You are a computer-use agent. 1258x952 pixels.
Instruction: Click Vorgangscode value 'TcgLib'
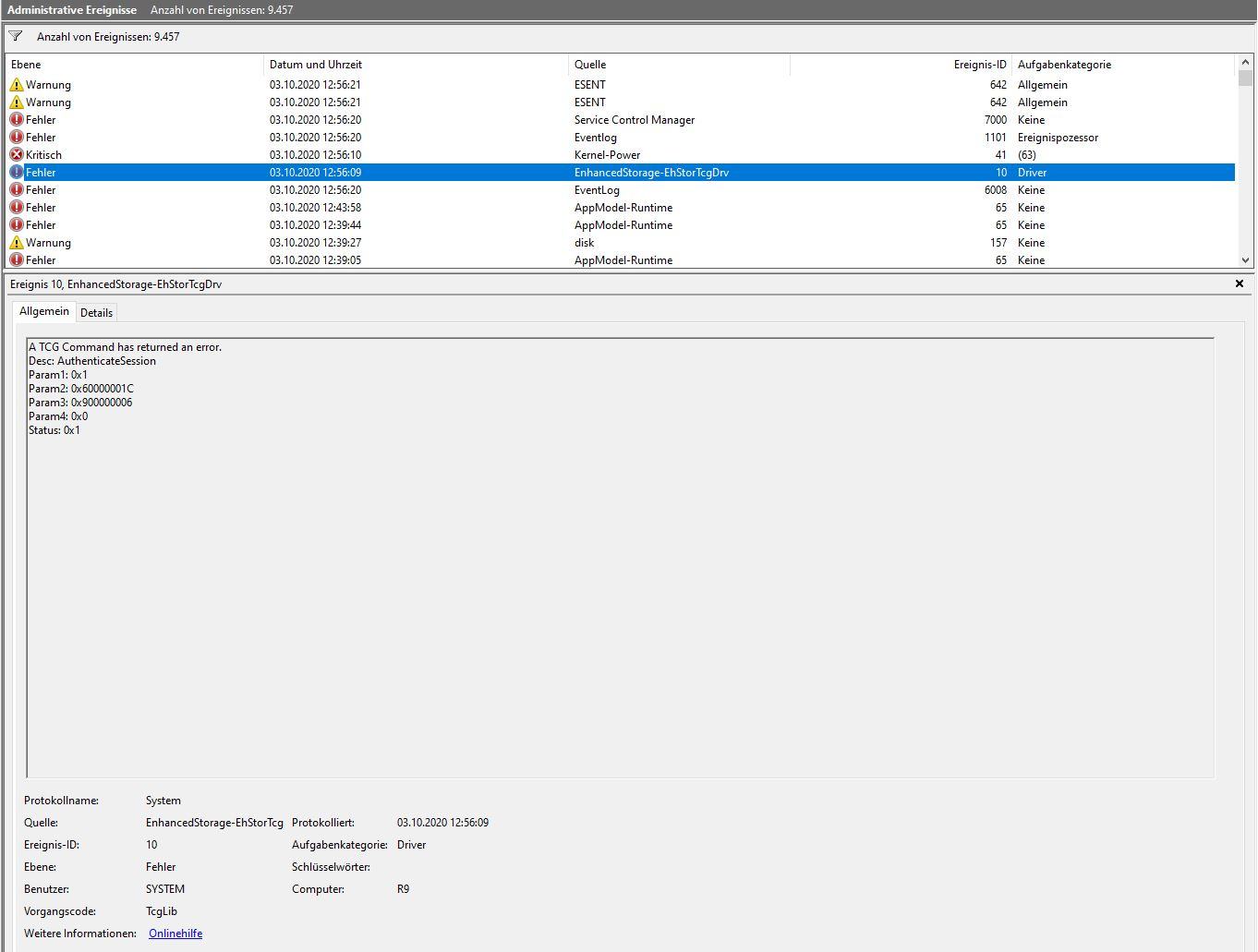coord(162,911)
